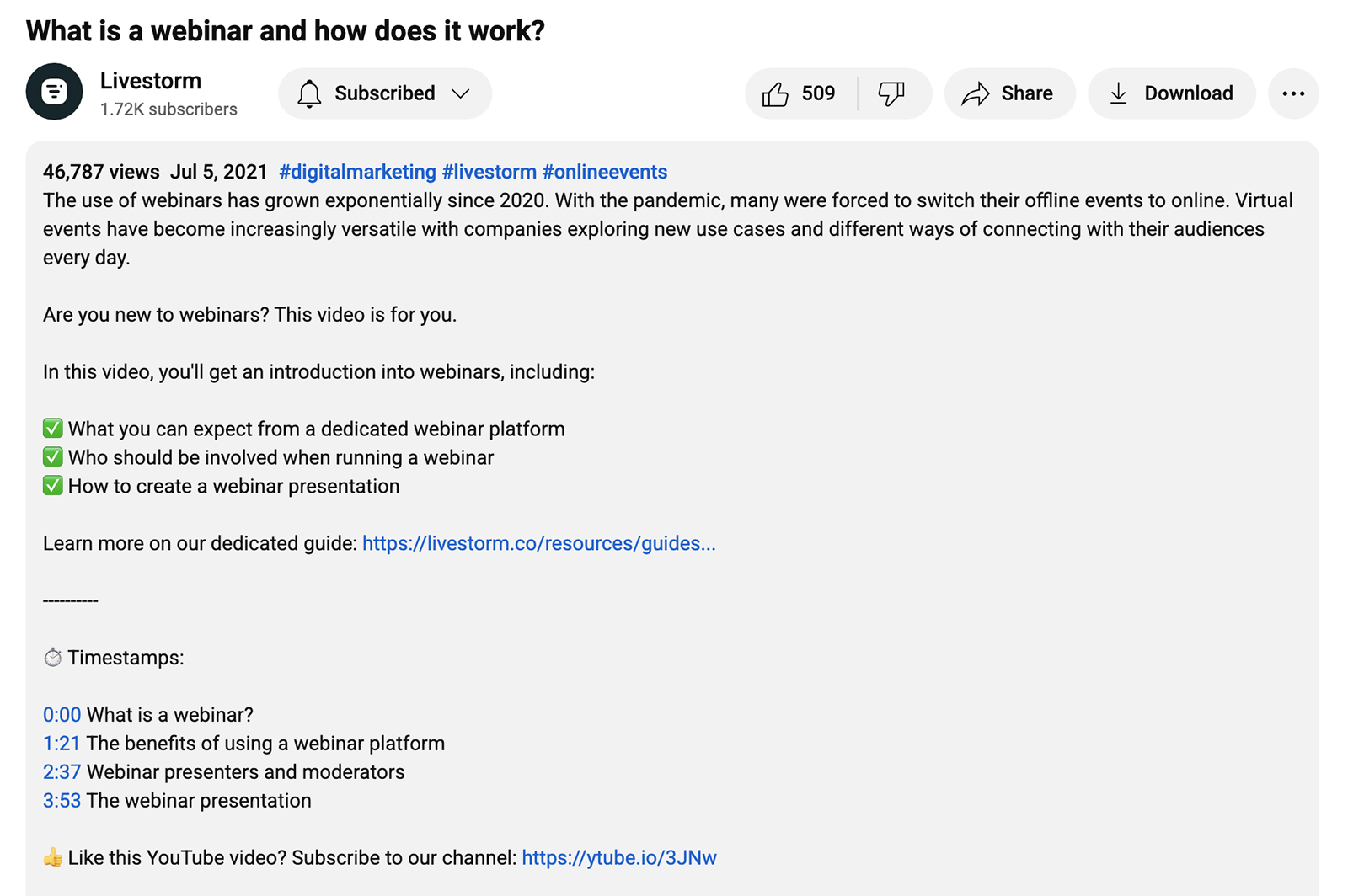Image resolution: width=1348 pixels, height=896 pixels.
Task: Open the Livestorm channel name link
Action: (151, 81)
